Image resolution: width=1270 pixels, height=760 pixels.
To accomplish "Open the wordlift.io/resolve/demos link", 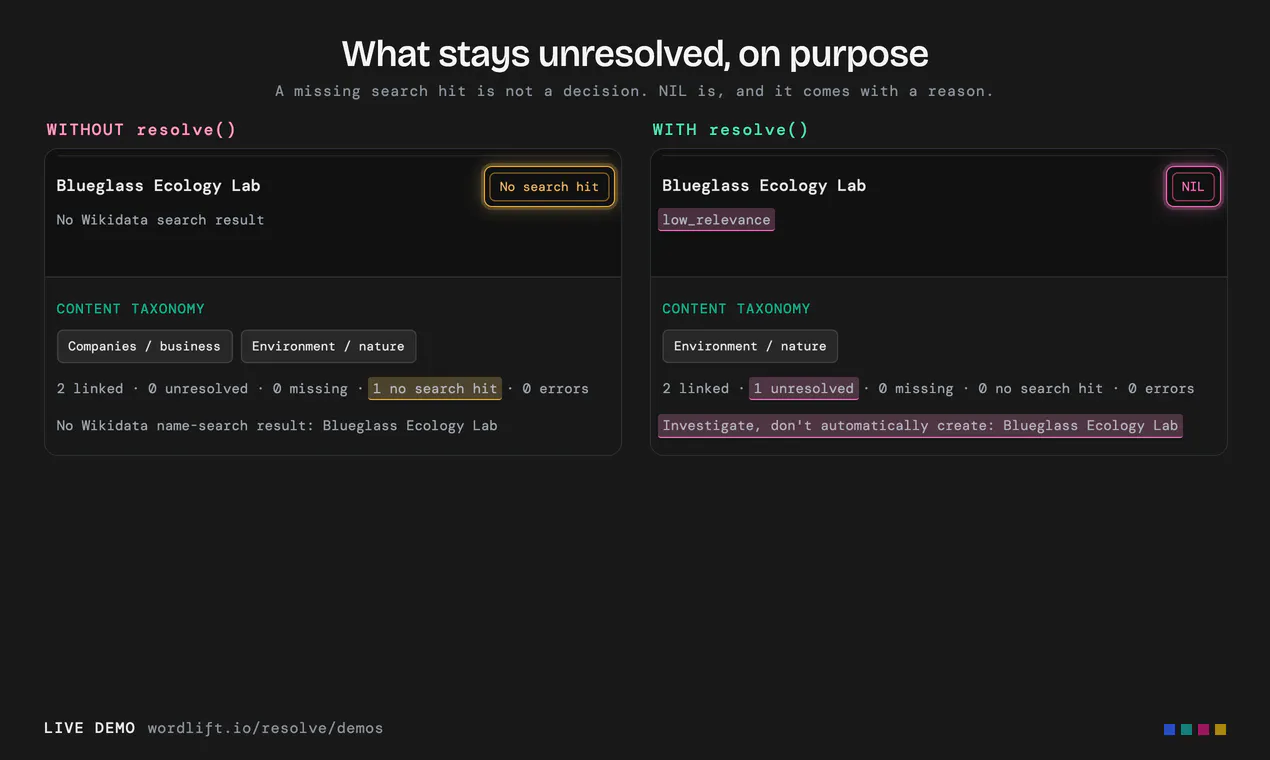I will click(265, 728).
